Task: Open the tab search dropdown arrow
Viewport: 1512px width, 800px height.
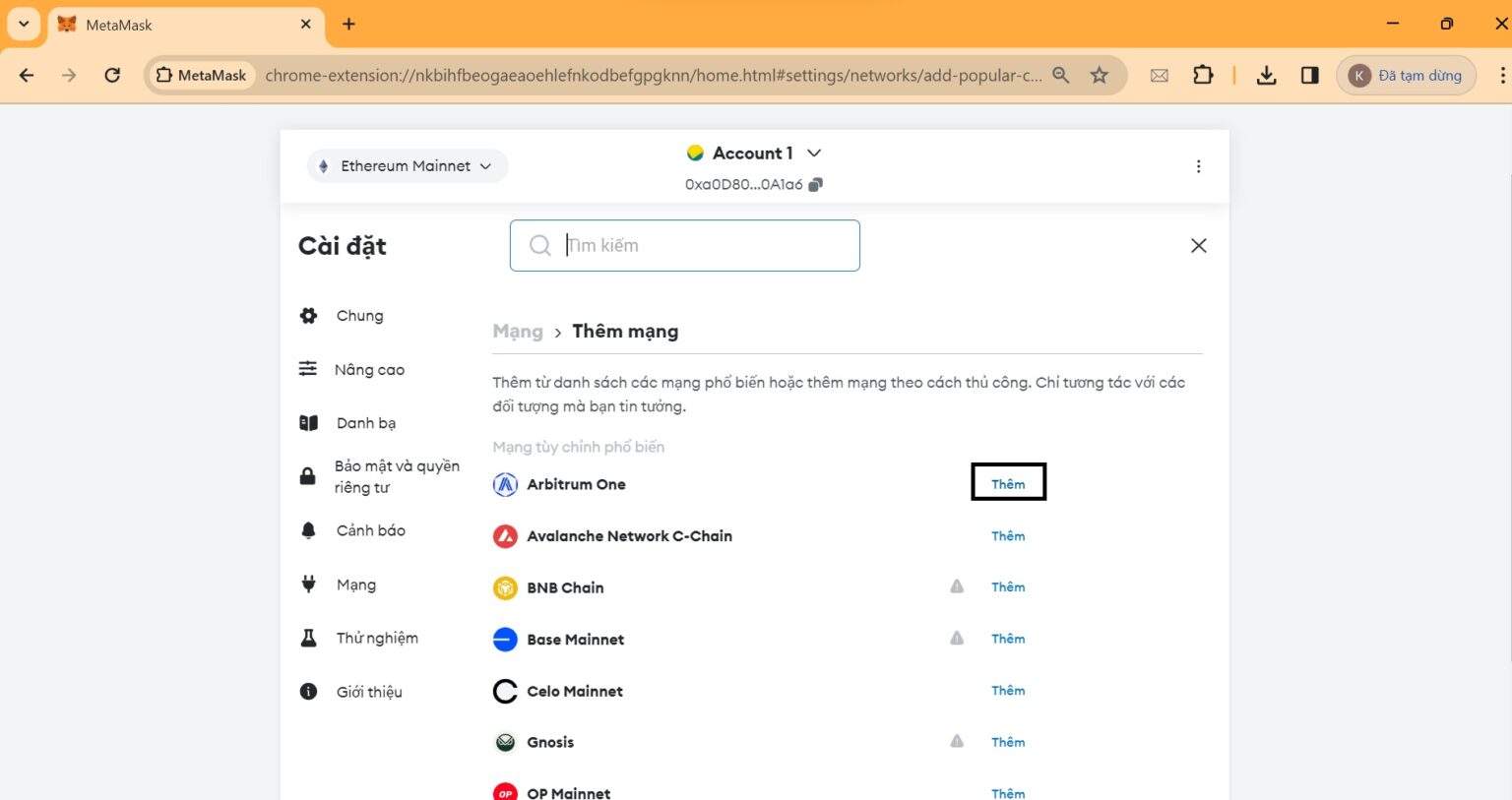Action: pos(24,24)
